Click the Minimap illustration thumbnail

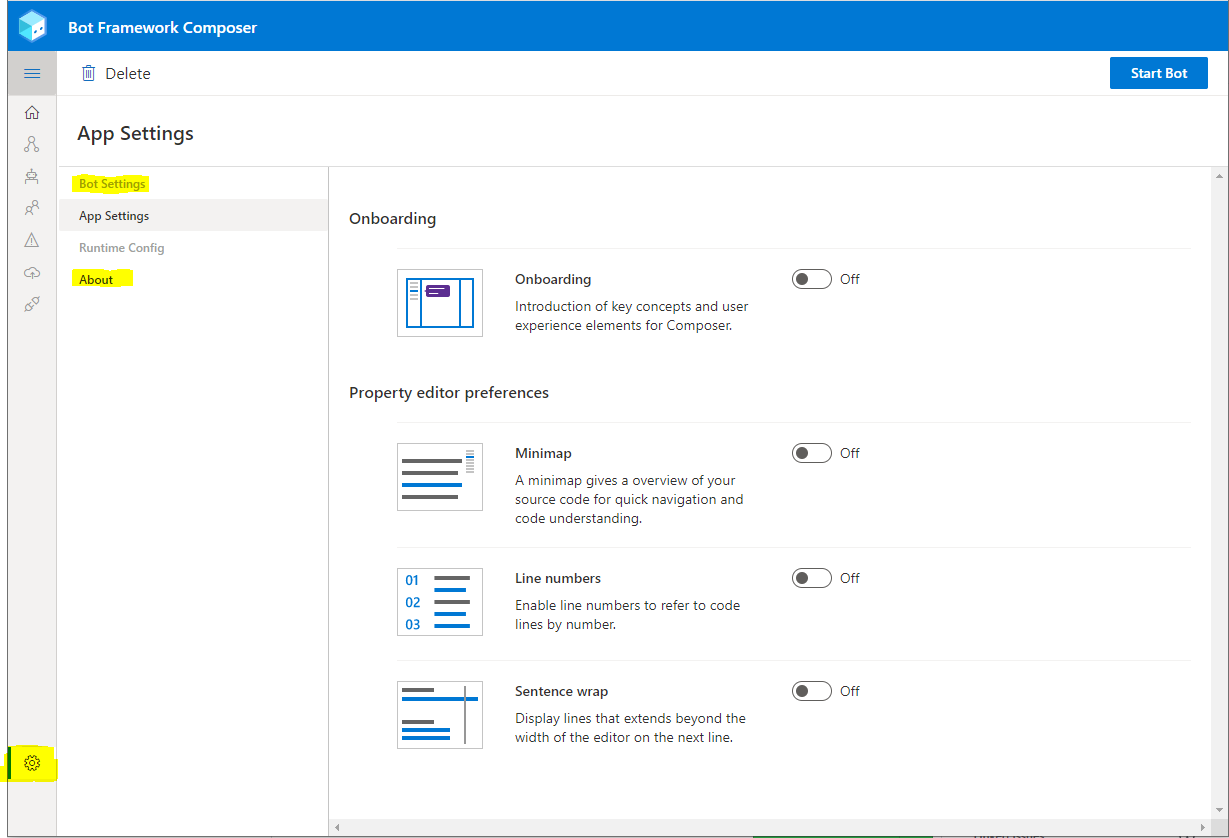tap(440, 477)
